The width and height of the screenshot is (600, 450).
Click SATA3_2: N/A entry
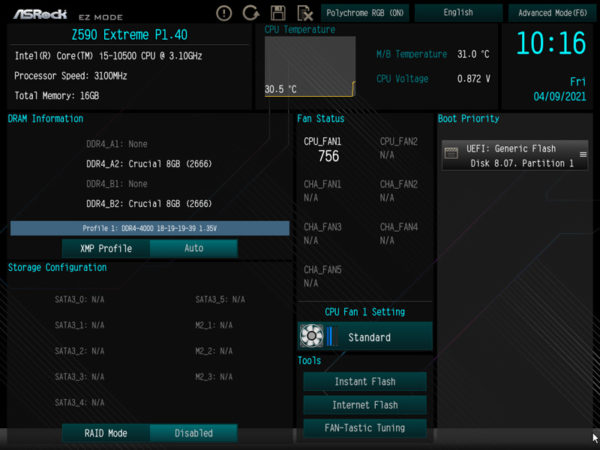point(79,351)
